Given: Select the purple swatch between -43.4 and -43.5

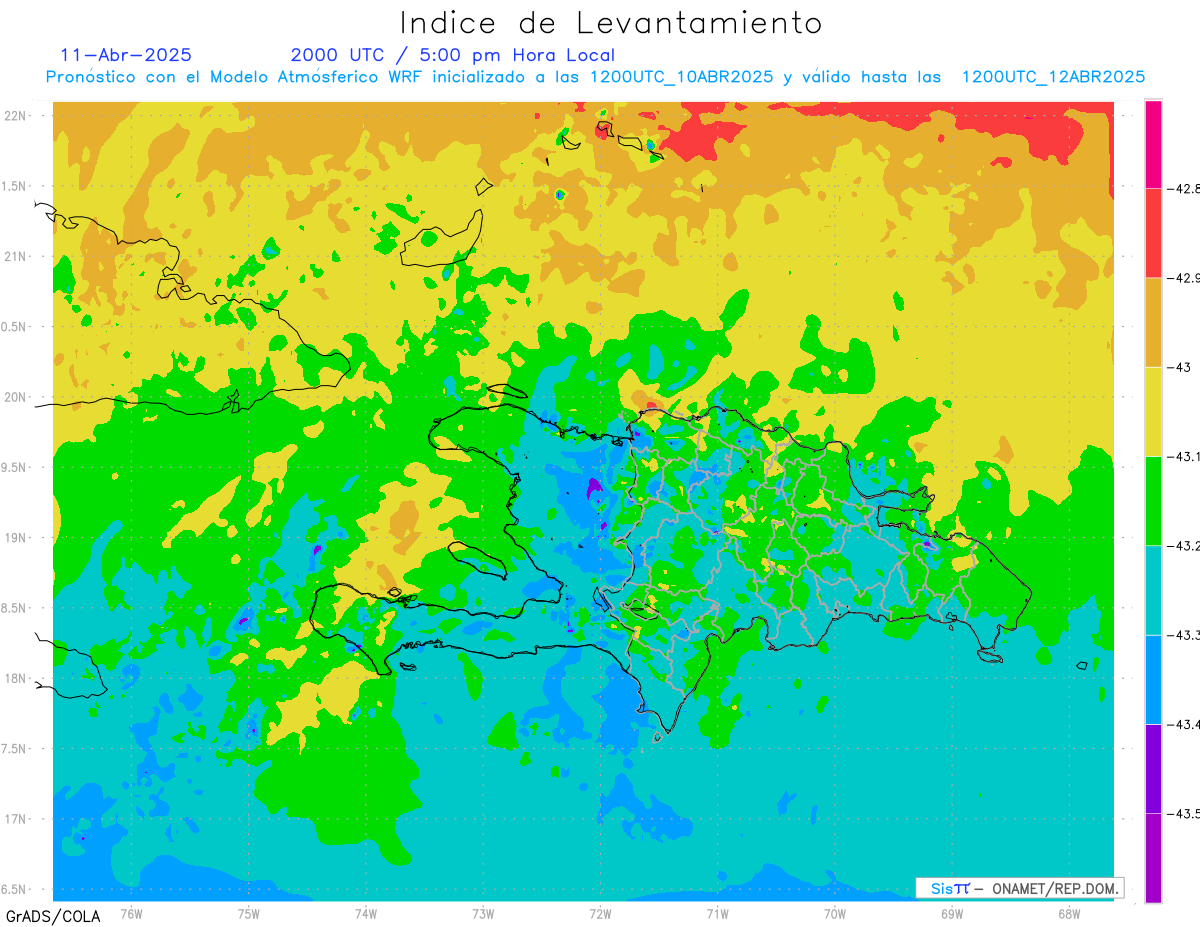Looking at the screenshot, I should pyautogui.click(x=1153, y=768).
